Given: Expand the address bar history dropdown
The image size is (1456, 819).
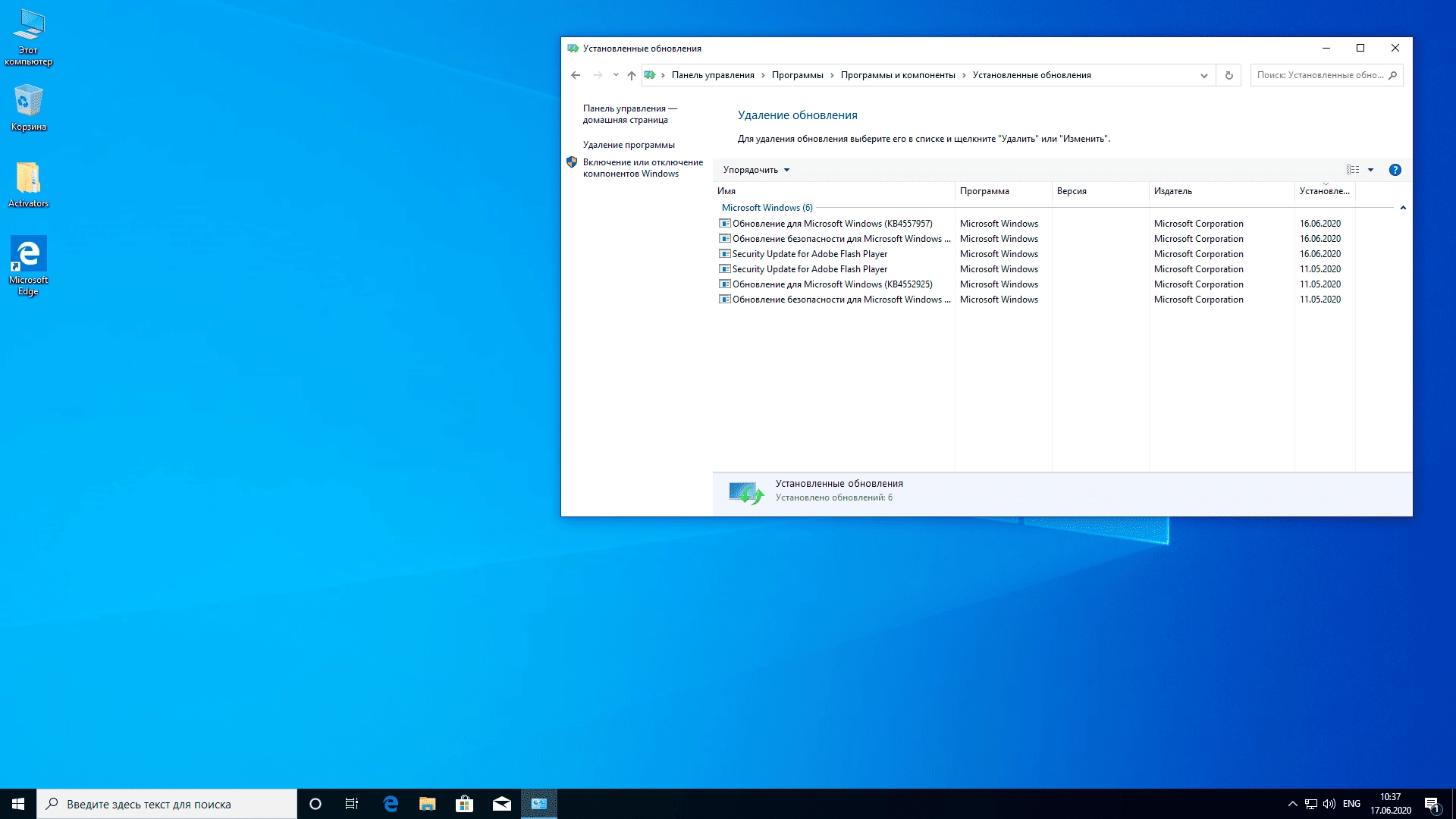Looking at the screenshot, I should (1203, 75).
